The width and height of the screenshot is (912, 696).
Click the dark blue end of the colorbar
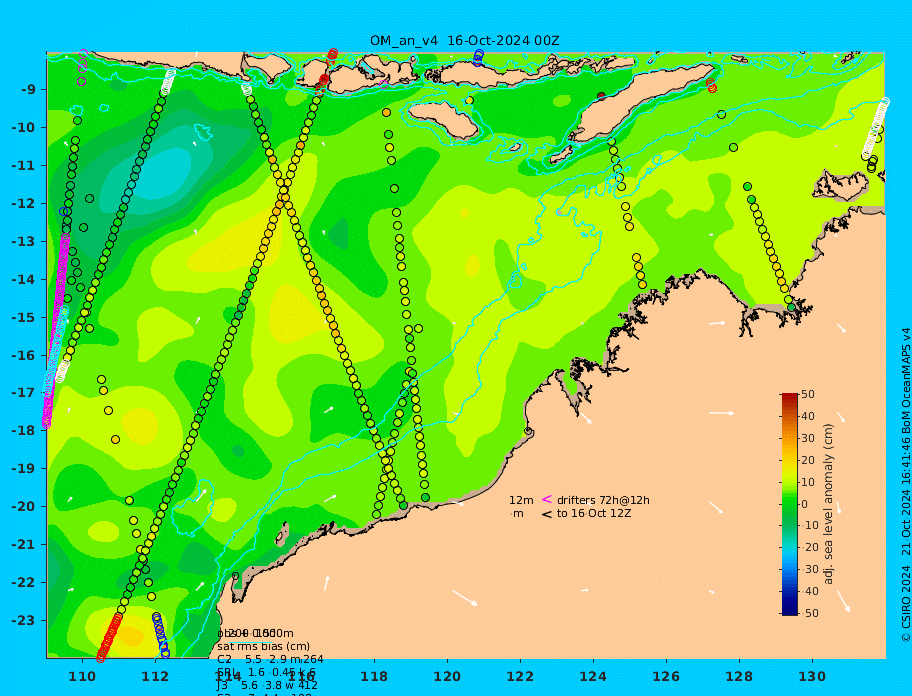pyautogui.click(x=790, y=609)
